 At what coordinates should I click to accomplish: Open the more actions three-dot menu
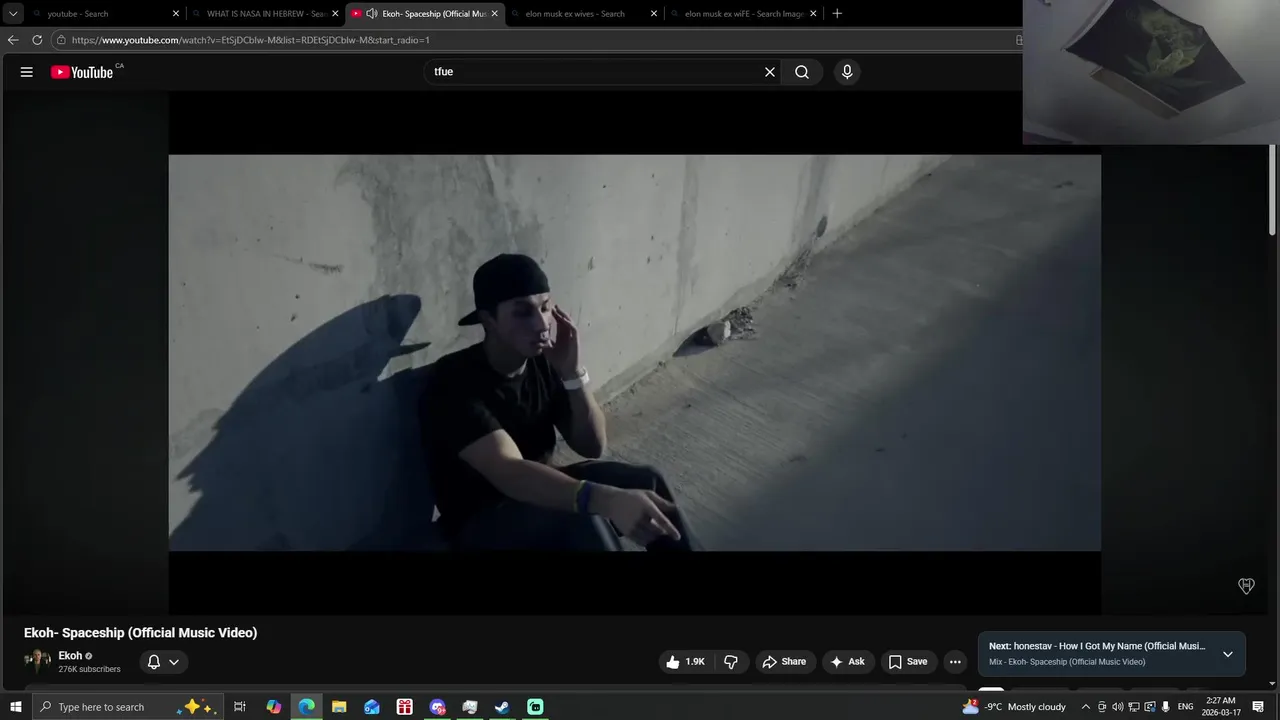pyautogui.click(x=955, y=662)
